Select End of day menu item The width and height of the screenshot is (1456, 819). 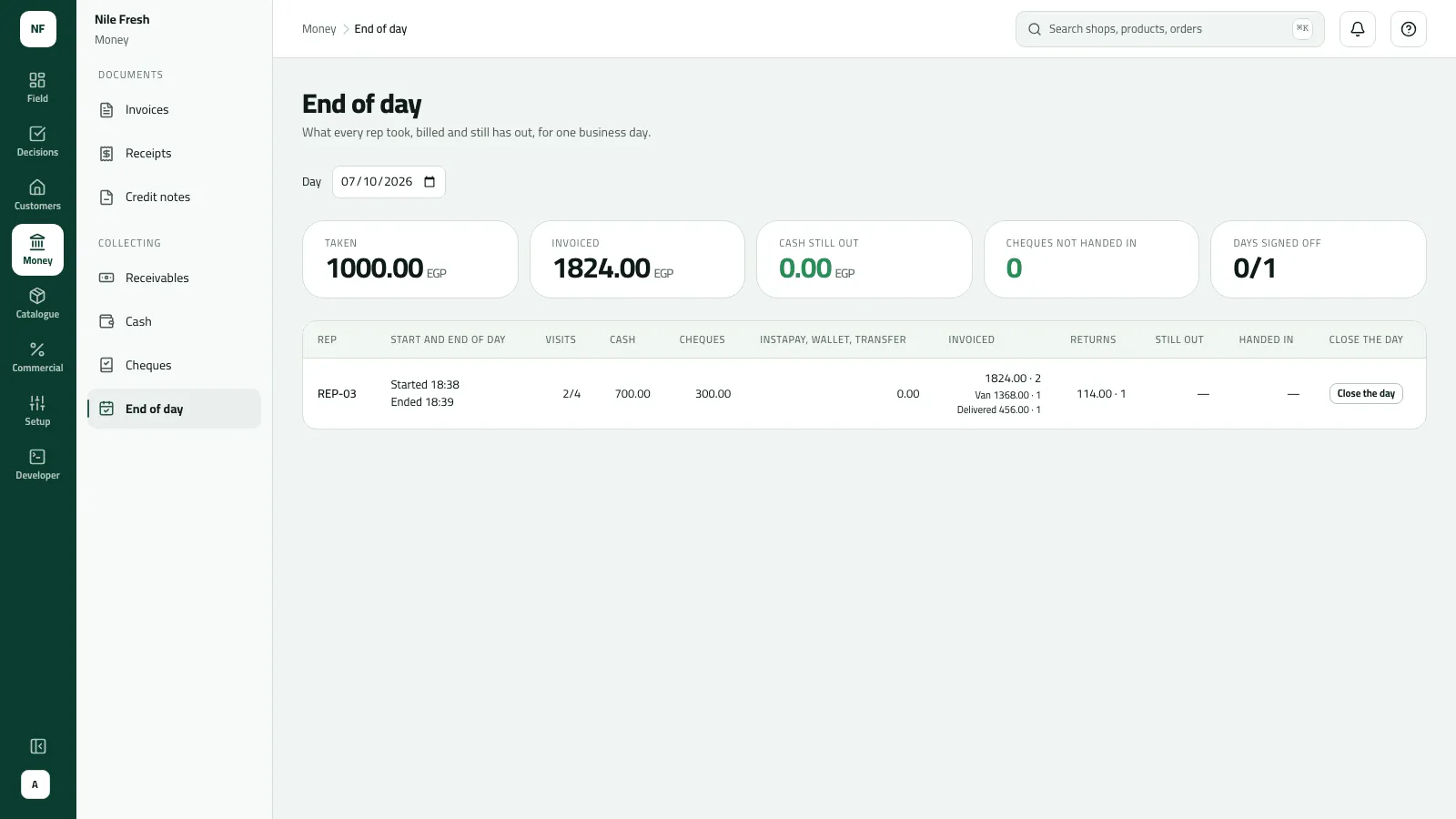(174, 409)
